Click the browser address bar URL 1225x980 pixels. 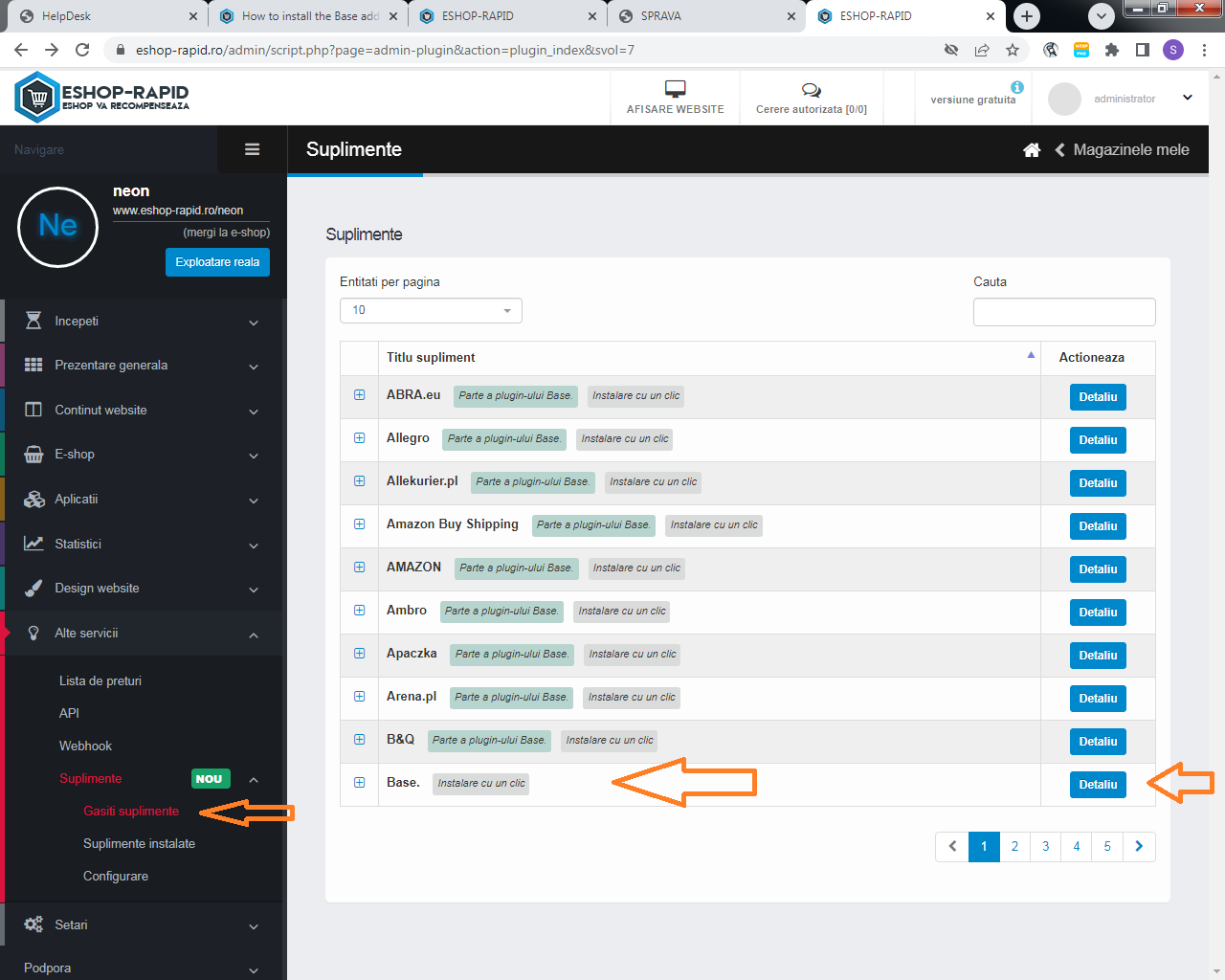click(x=385, y=50)
